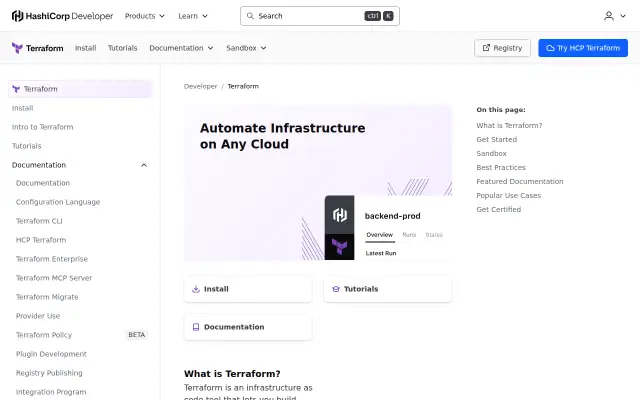Open Configuration Language in sidebar
The height and width of the screenshot is (400, 640).
pos(58,202)
